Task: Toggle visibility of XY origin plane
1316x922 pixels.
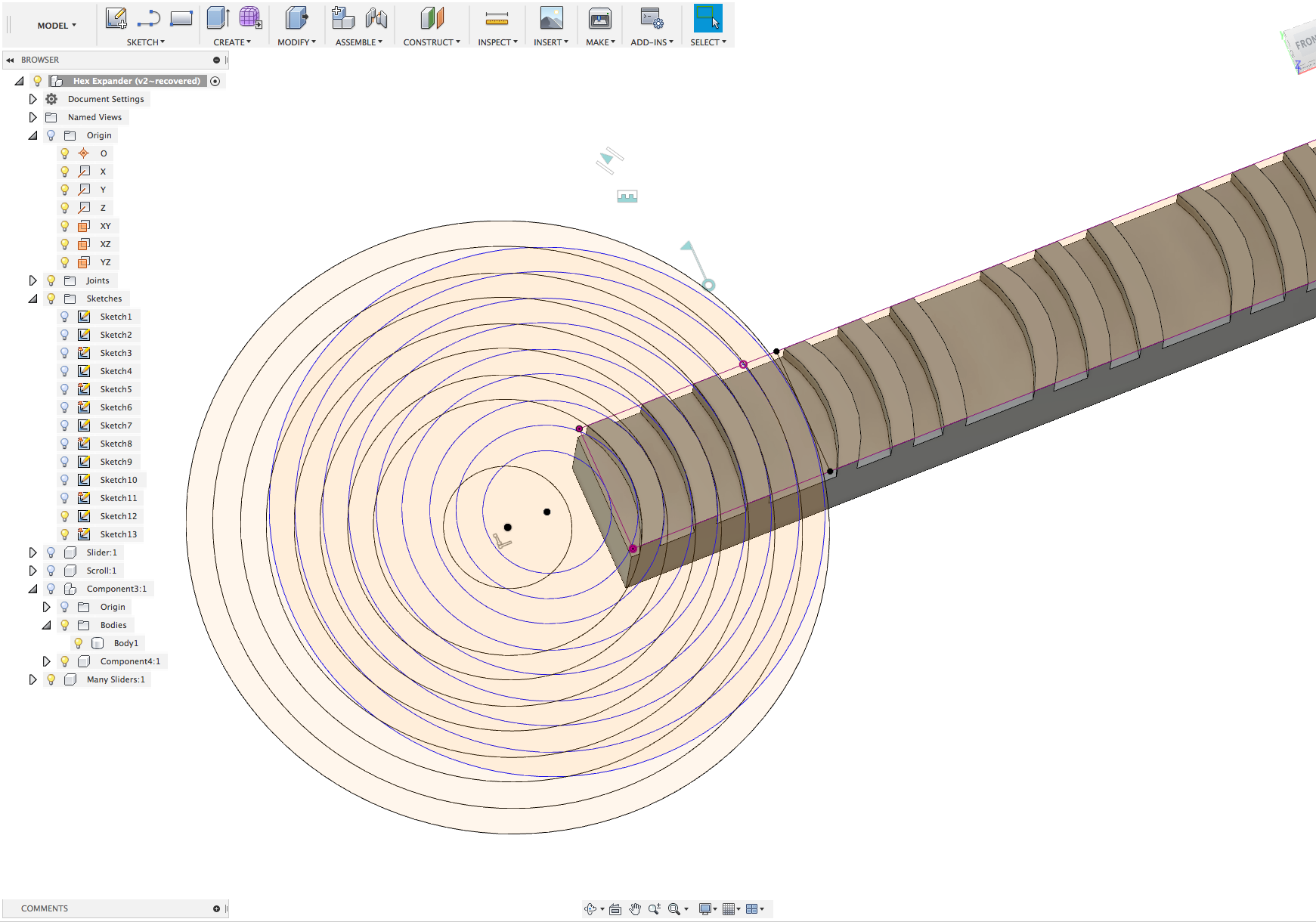Action: coord(65,226)
